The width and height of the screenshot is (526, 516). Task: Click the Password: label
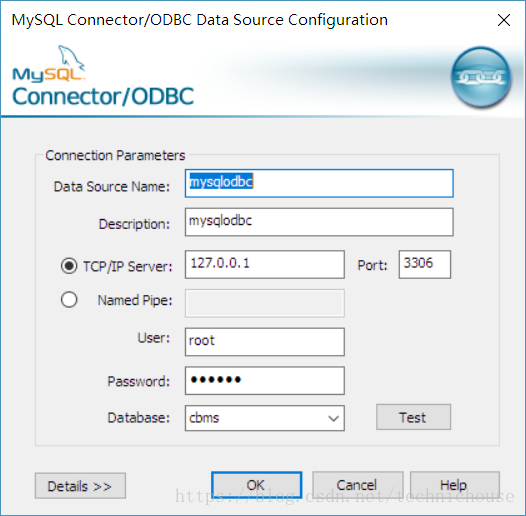139,381
